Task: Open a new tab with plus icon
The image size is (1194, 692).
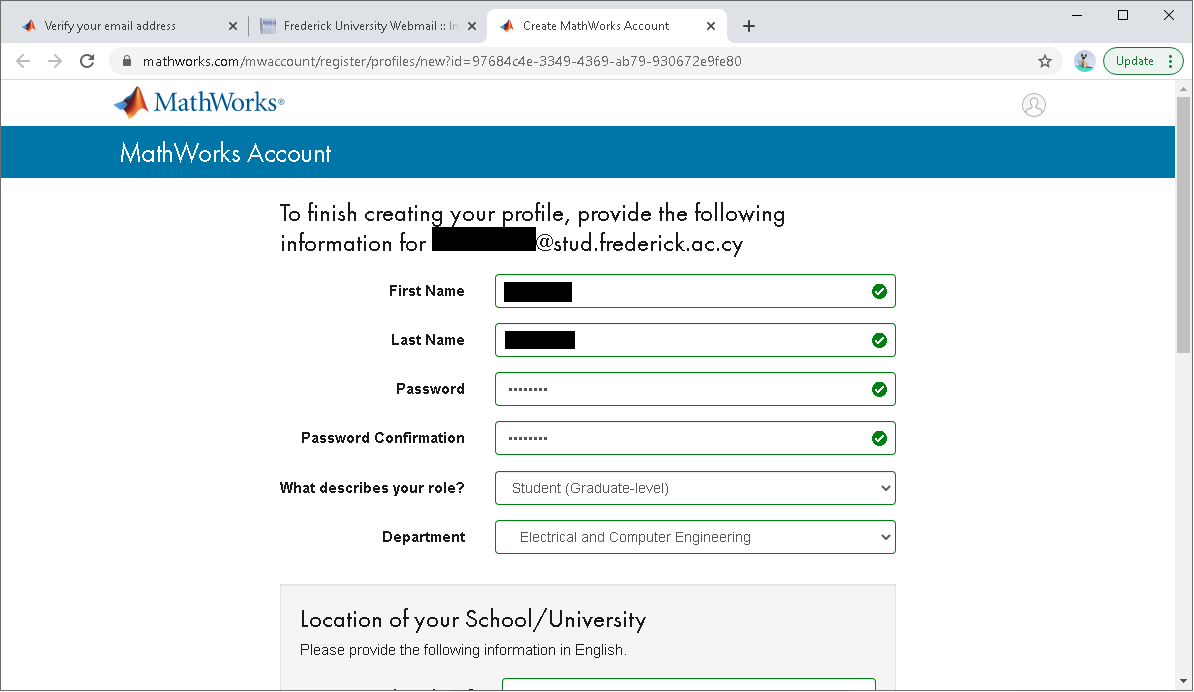Action: (x=749, y=26)
